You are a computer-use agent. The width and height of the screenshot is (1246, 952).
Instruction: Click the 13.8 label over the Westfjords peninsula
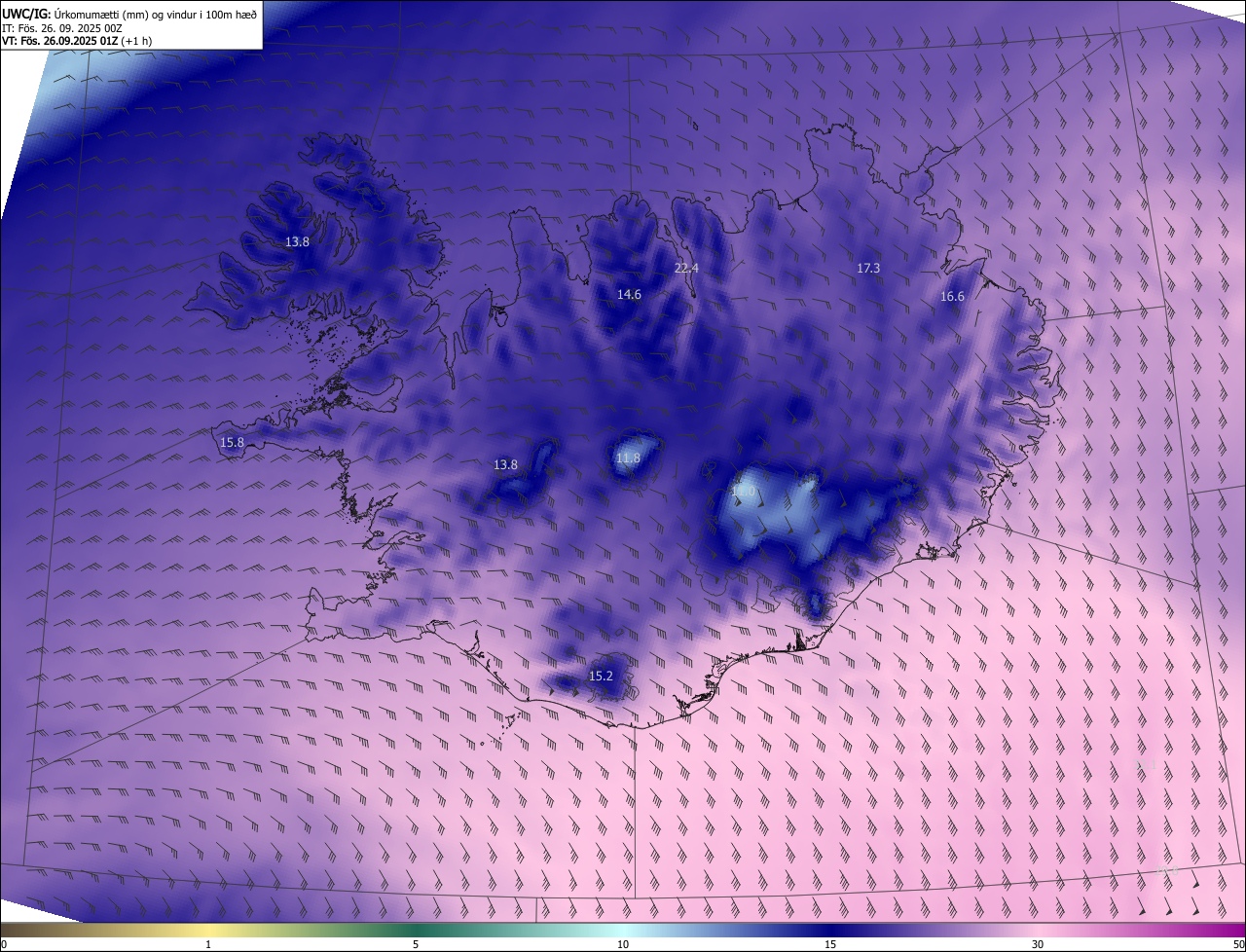click(297, 241)
